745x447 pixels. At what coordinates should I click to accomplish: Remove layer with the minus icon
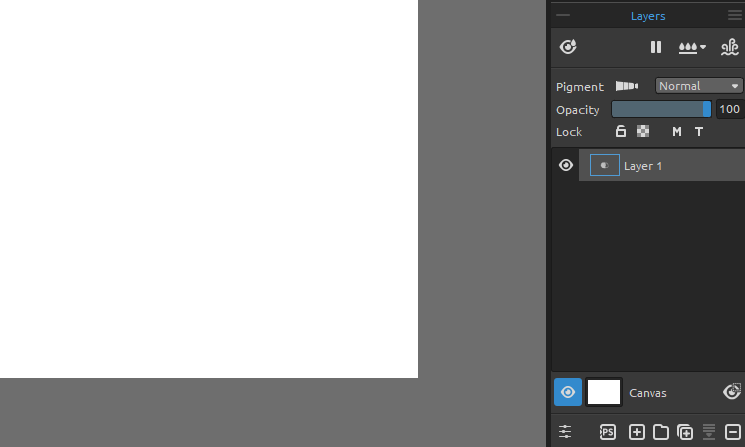click(733, 432)
